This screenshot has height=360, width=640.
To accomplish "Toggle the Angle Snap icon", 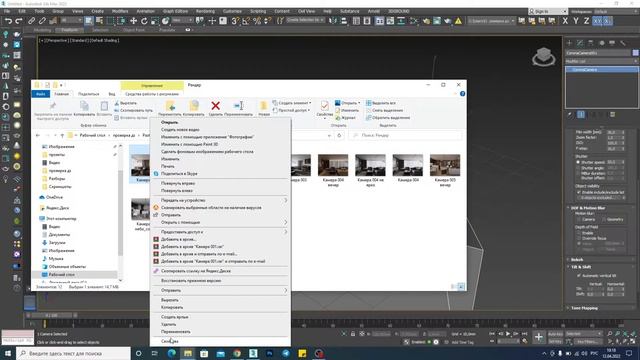I will point(246,21).
